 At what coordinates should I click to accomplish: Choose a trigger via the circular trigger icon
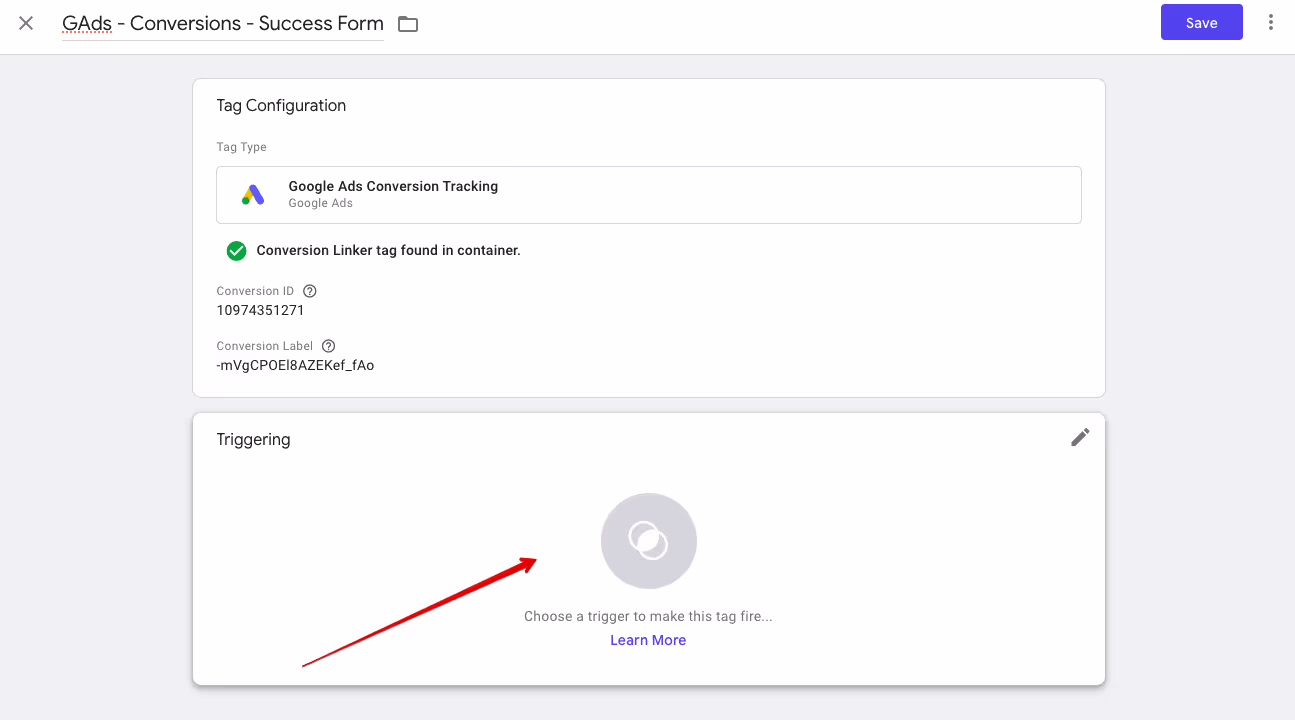(x=648, y=541)
